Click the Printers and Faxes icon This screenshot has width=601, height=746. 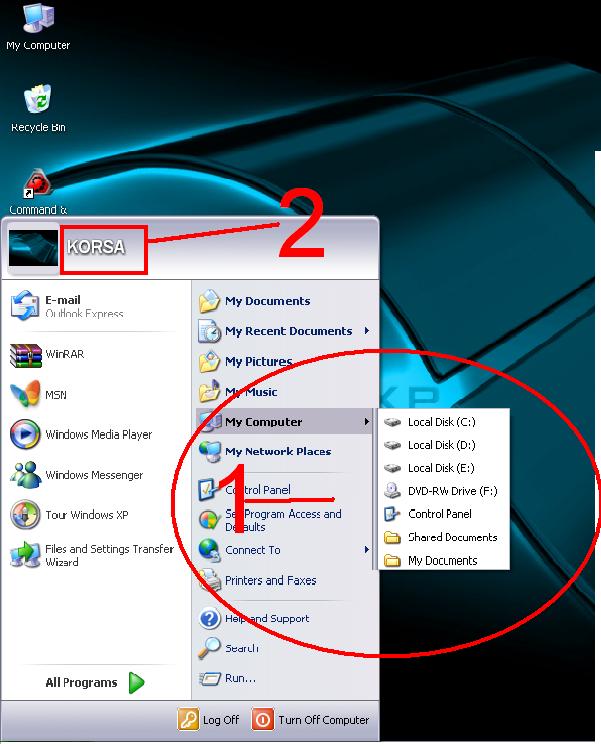tap(210, 580)
